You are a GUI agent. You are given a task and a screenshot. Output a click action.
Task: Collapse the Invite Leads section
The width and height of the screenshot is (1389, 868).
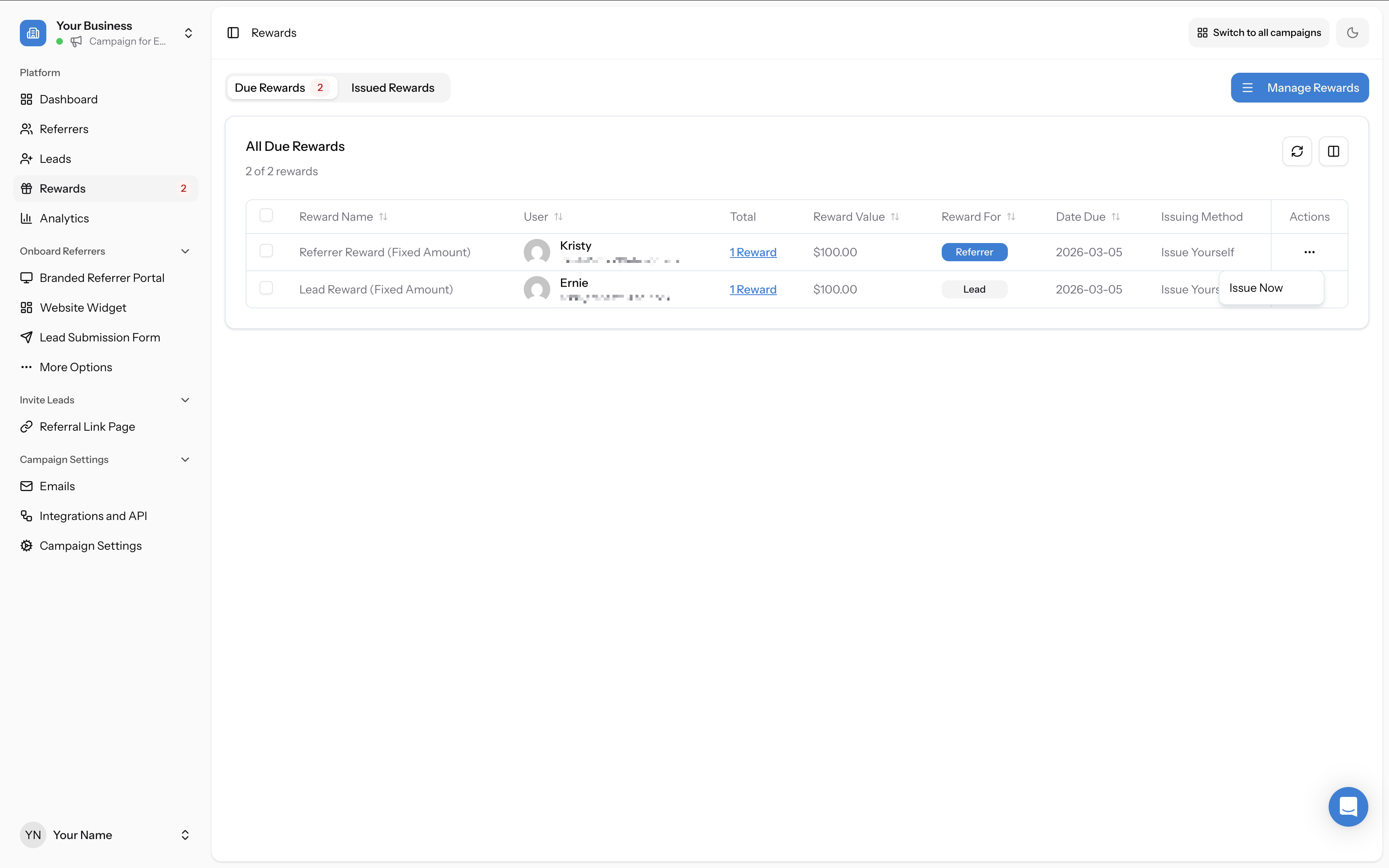click(x=185, y=400)
